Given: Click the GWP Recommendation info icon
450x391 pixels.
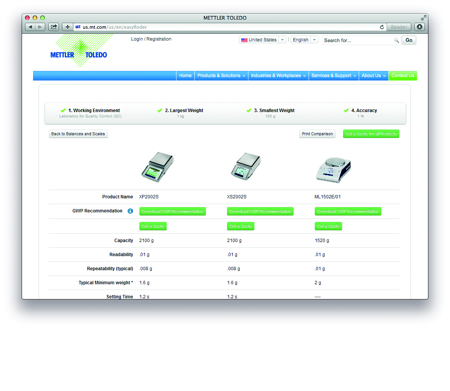Looking at the screenshot, I should pyautogui.click(x=130, y=211).
